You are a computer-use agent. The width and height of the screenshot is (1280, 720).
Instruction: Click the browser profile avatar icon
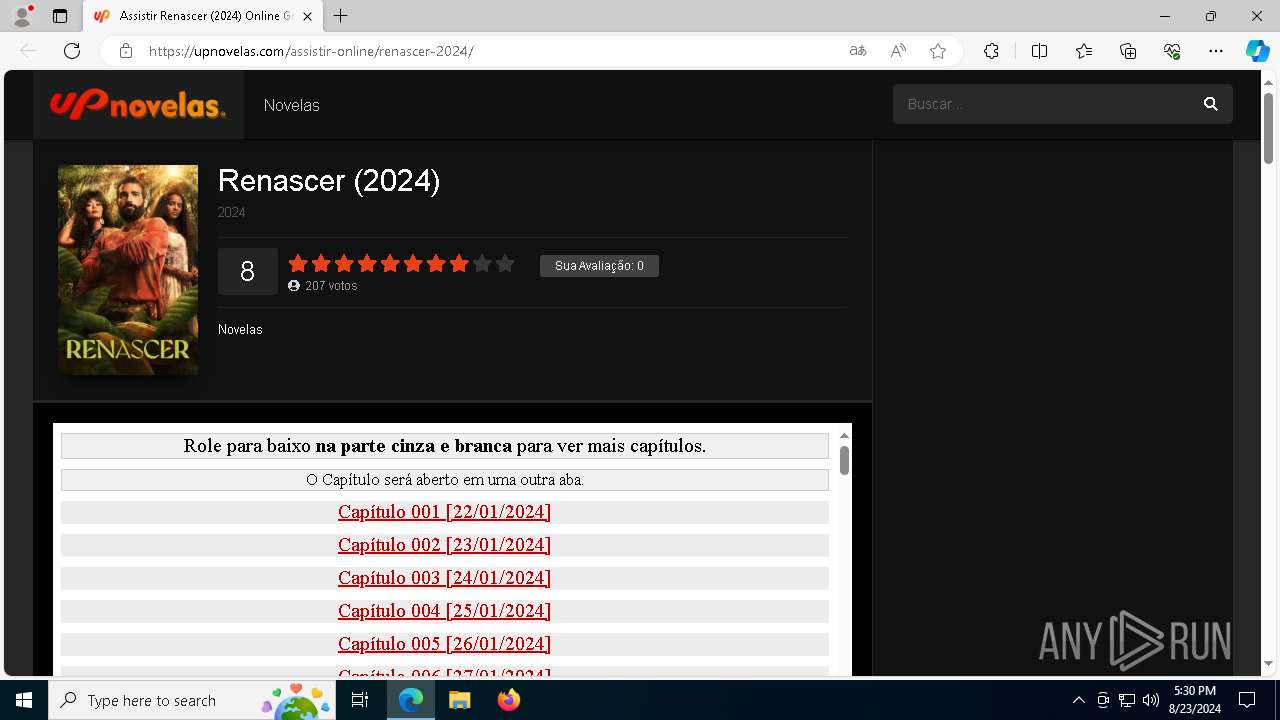point(22,16)
